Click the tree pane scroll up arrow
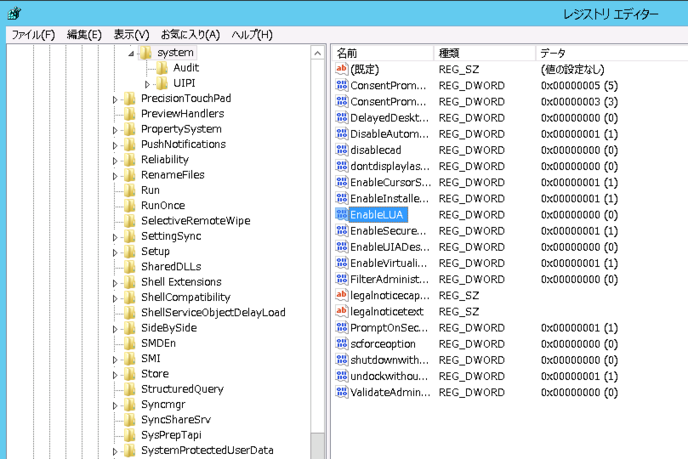Viewport: 688px width, 459px height. 317,54
